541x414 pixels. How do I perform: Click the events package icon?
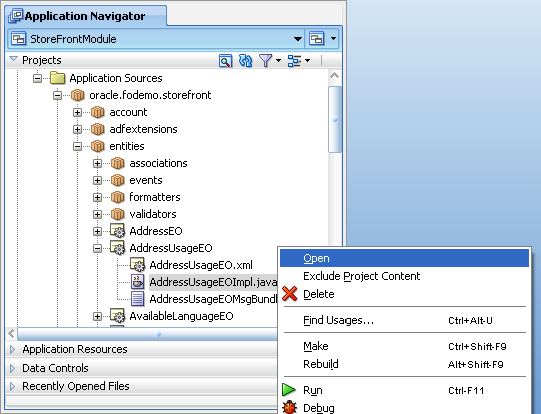[x=118, y=180]
